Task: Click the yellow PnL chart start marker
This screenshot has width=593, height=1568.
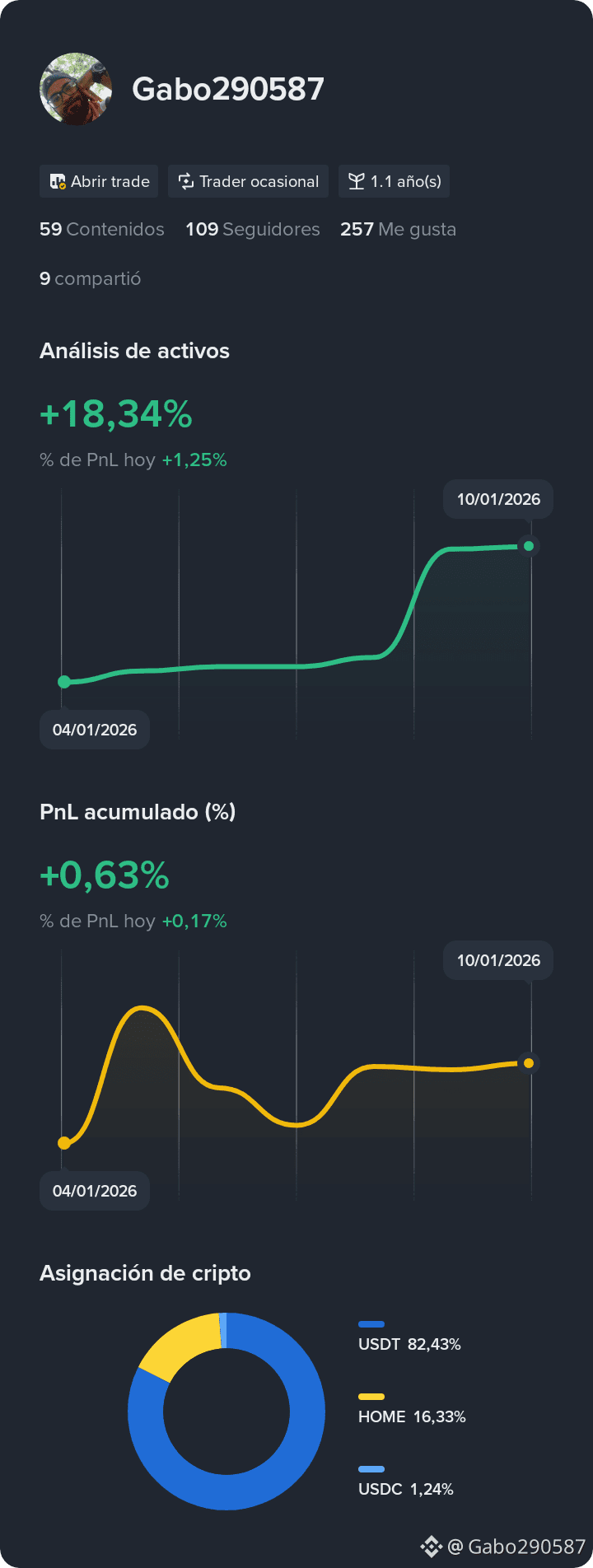Action: coord(64,1143)
